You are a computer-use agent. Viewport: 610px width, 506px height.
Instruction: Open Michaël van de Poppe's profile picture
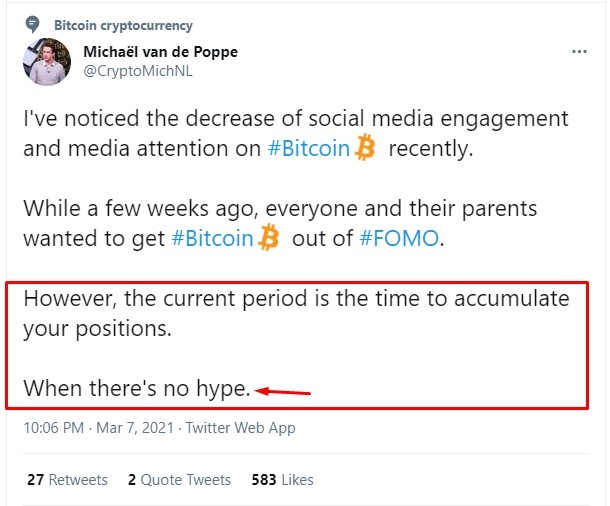[47, 62]
